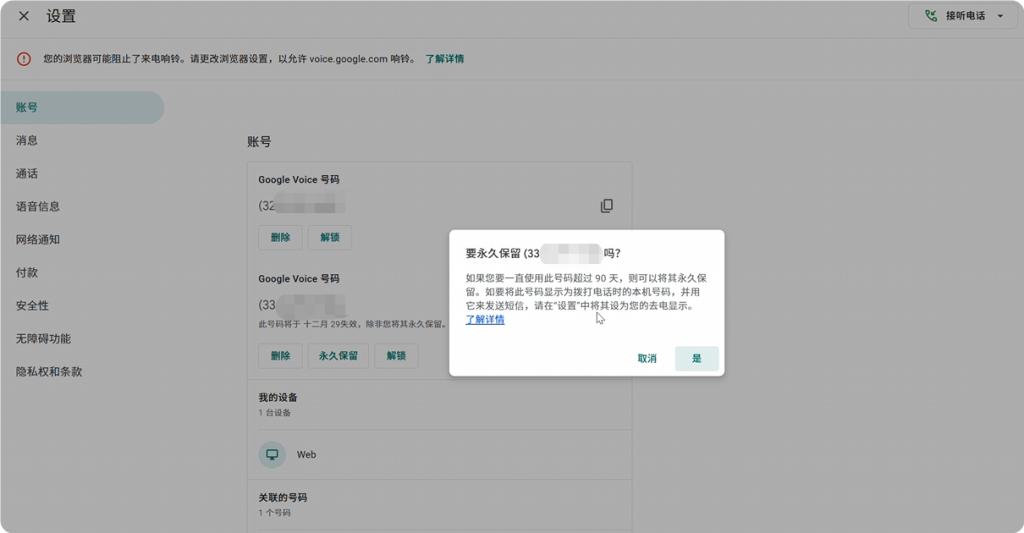The width and height of the screenshot is (1024, 533).
Task: Select 账号 in the settings sidebar
Action: pos(27,107)
